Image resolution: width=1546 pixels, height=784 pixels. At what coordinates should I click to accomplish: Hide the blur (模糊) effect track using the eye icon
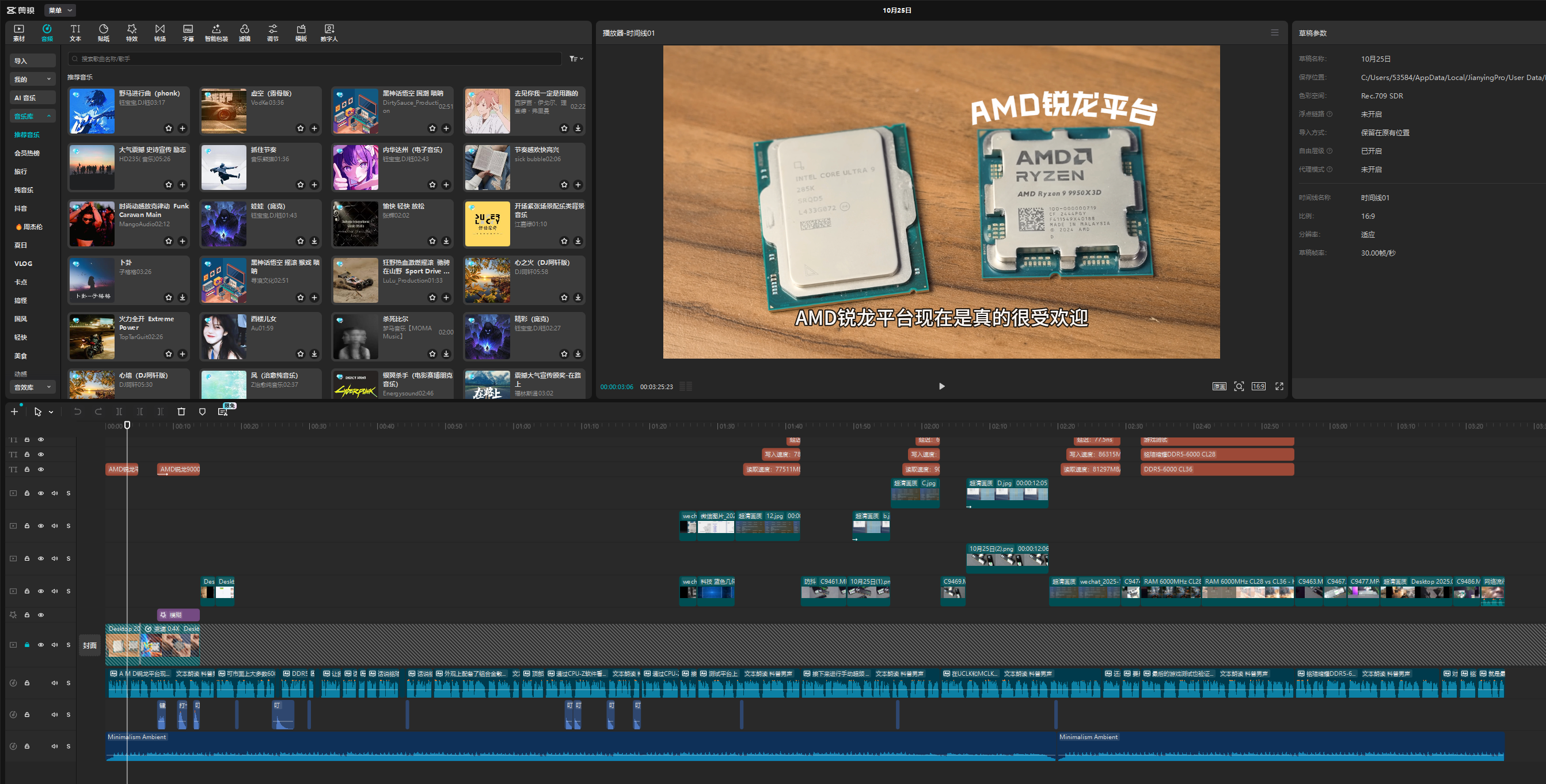pos(41,615)
